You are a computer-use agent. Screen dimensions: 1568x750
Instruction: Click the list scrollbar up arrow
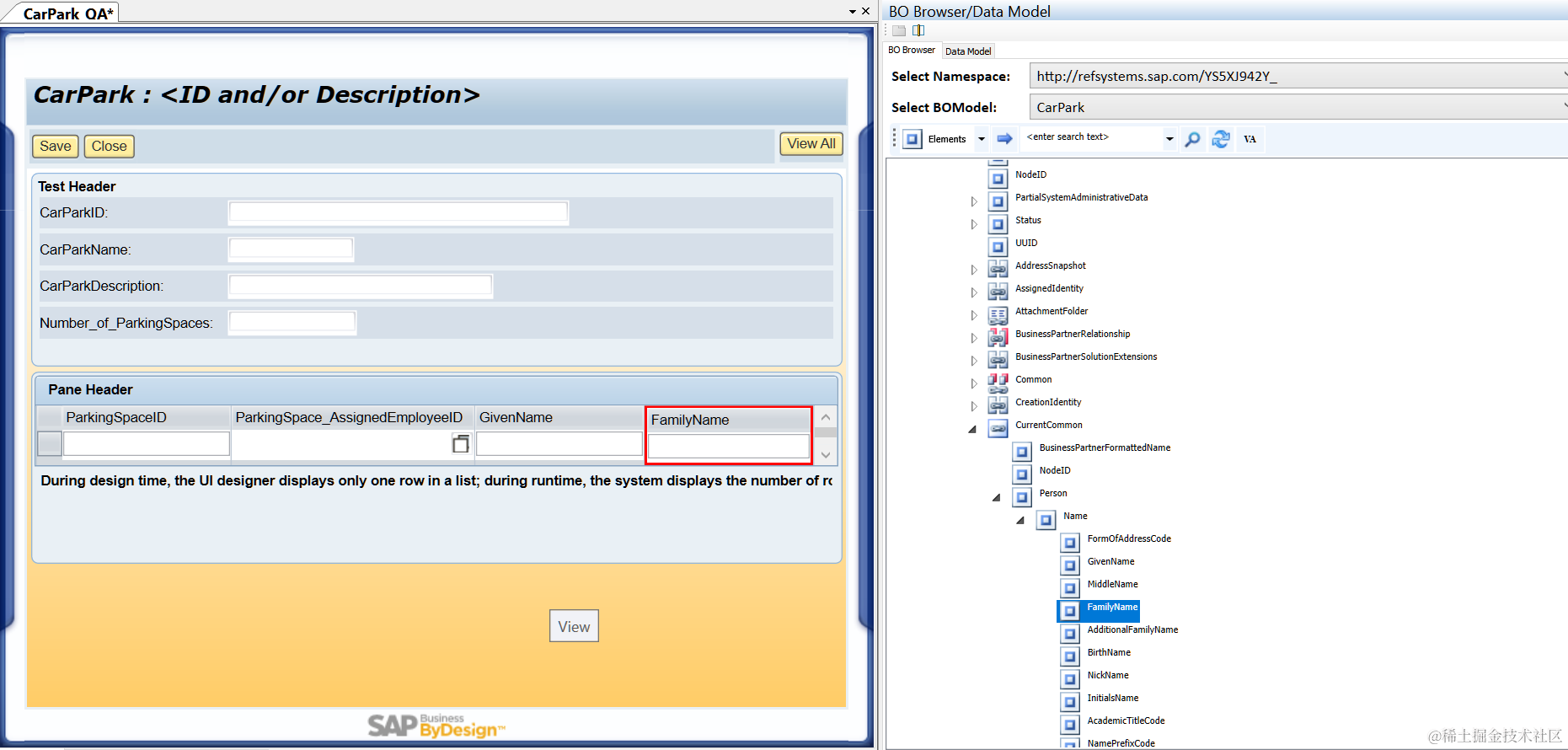tap(826, 417)
